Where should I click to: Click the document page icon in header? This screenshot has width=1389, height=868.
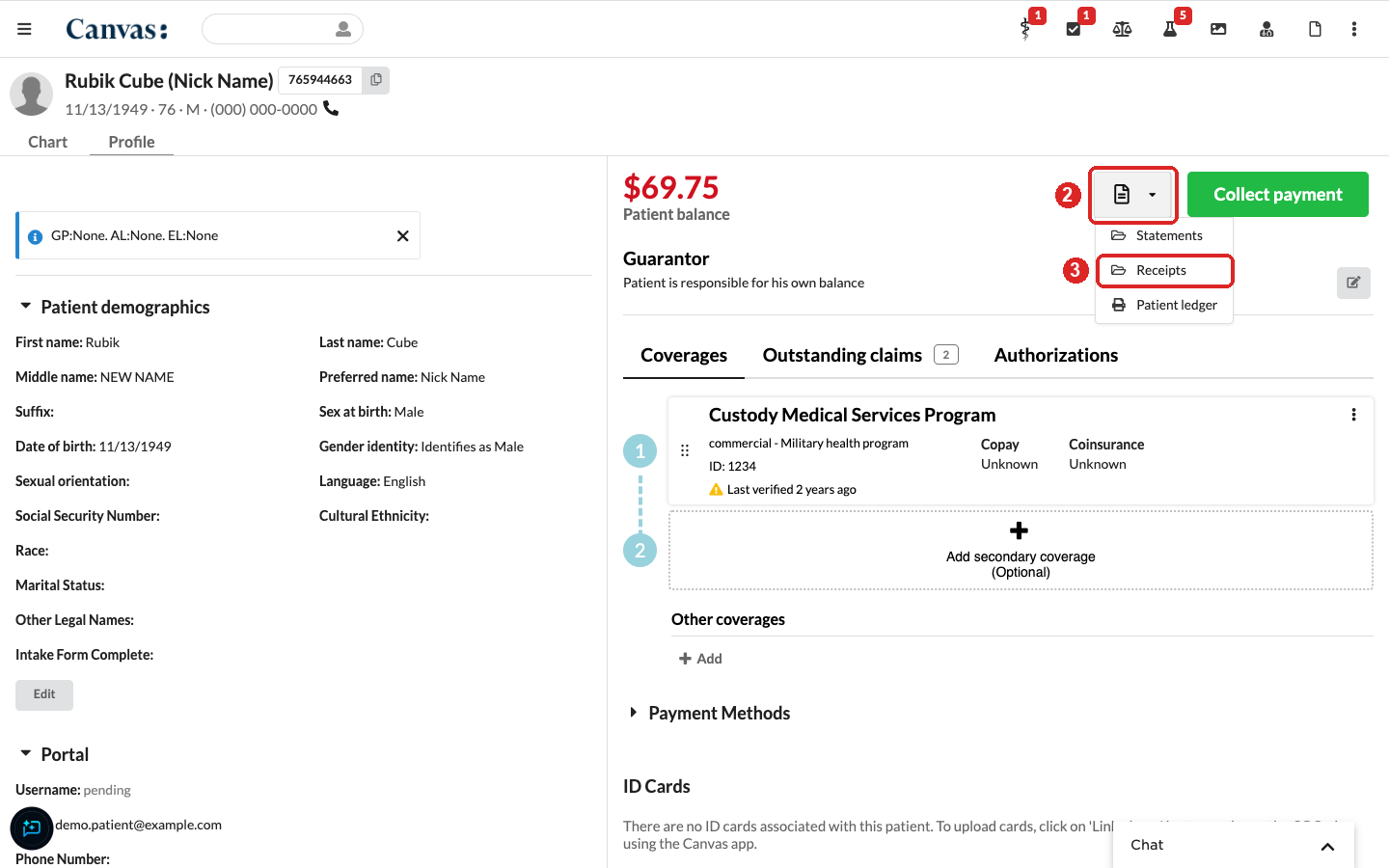pos(1315,29)
